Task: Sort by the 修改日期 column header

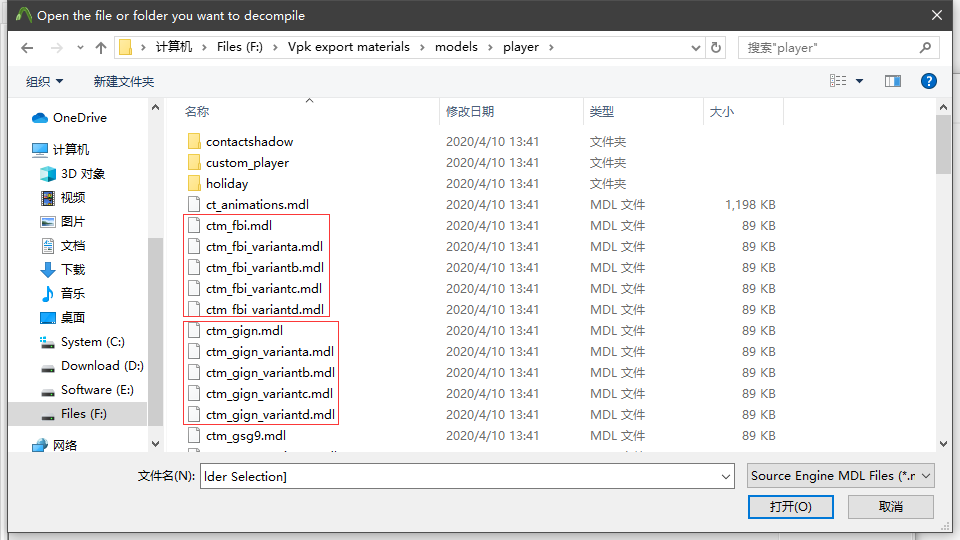Action: point(470,112)
